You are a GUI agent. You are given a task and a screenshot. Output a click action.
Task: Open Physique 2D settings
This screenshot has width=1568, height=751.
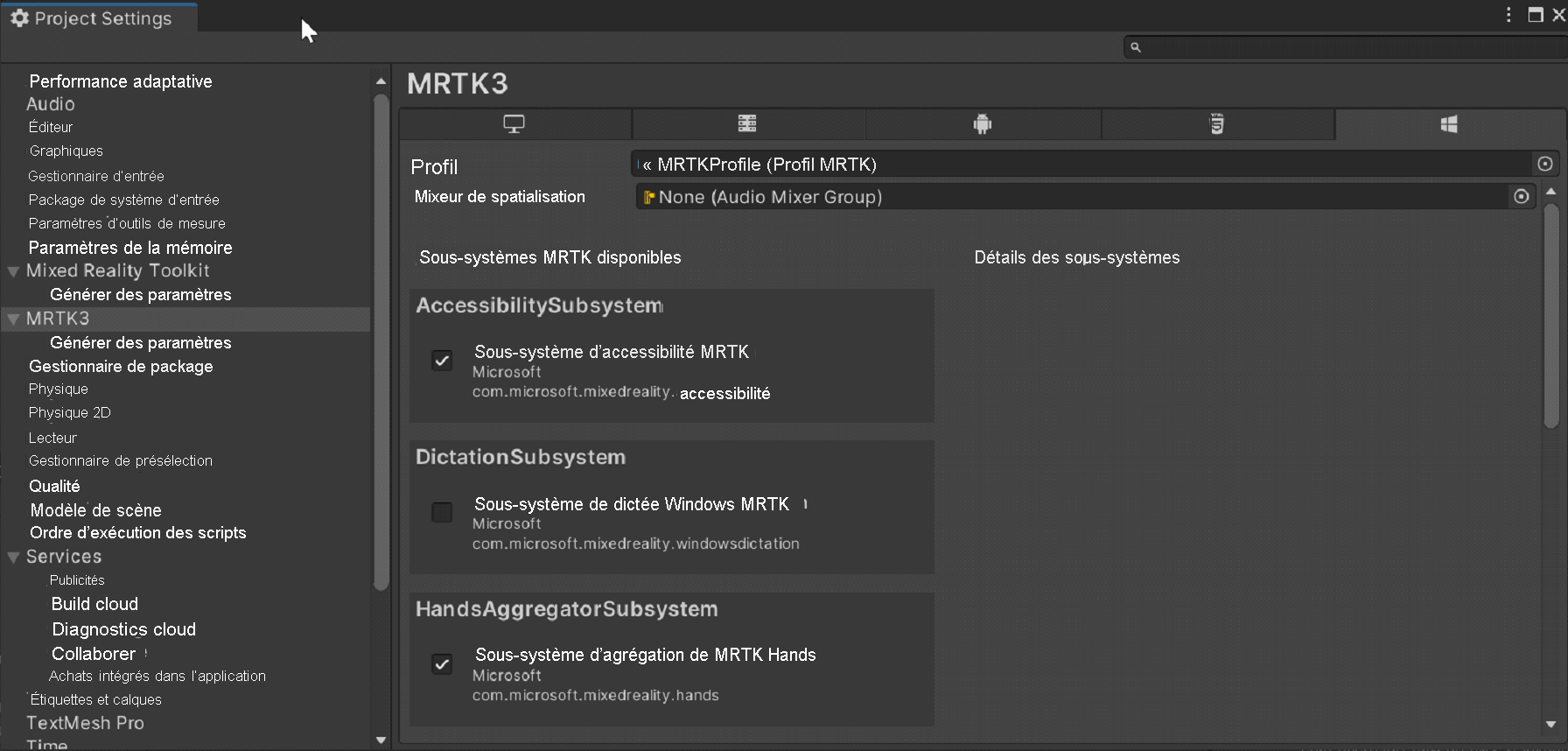pyautogui.click(x=70, y=412)
